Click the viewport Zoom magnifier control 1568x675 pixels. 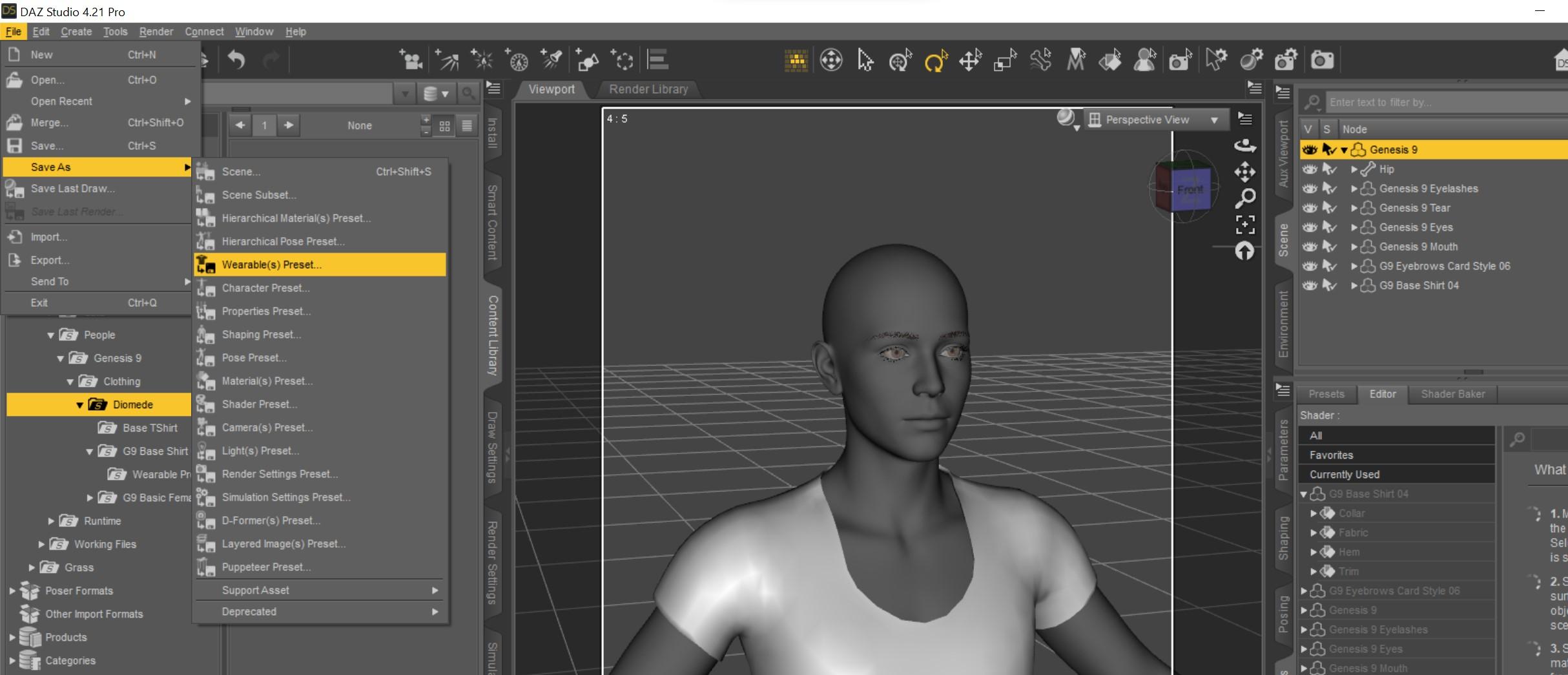point(1245,198)
